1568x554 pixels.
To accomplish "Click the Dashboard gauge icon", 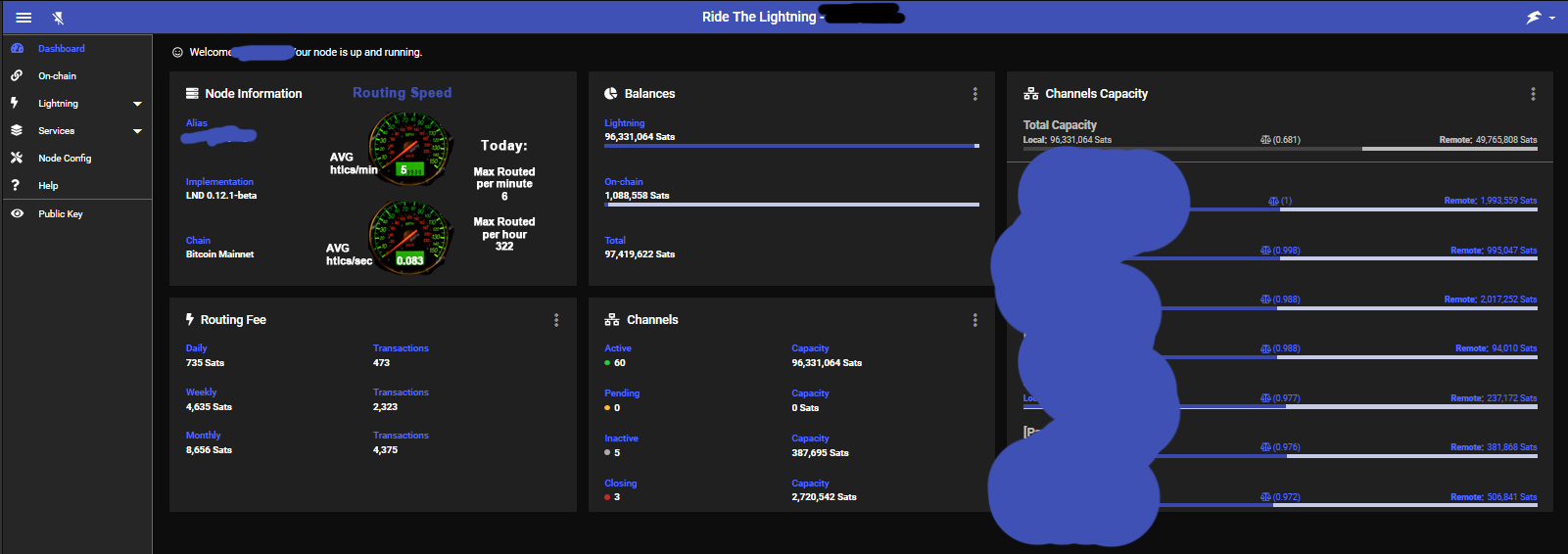I will 17,48.
